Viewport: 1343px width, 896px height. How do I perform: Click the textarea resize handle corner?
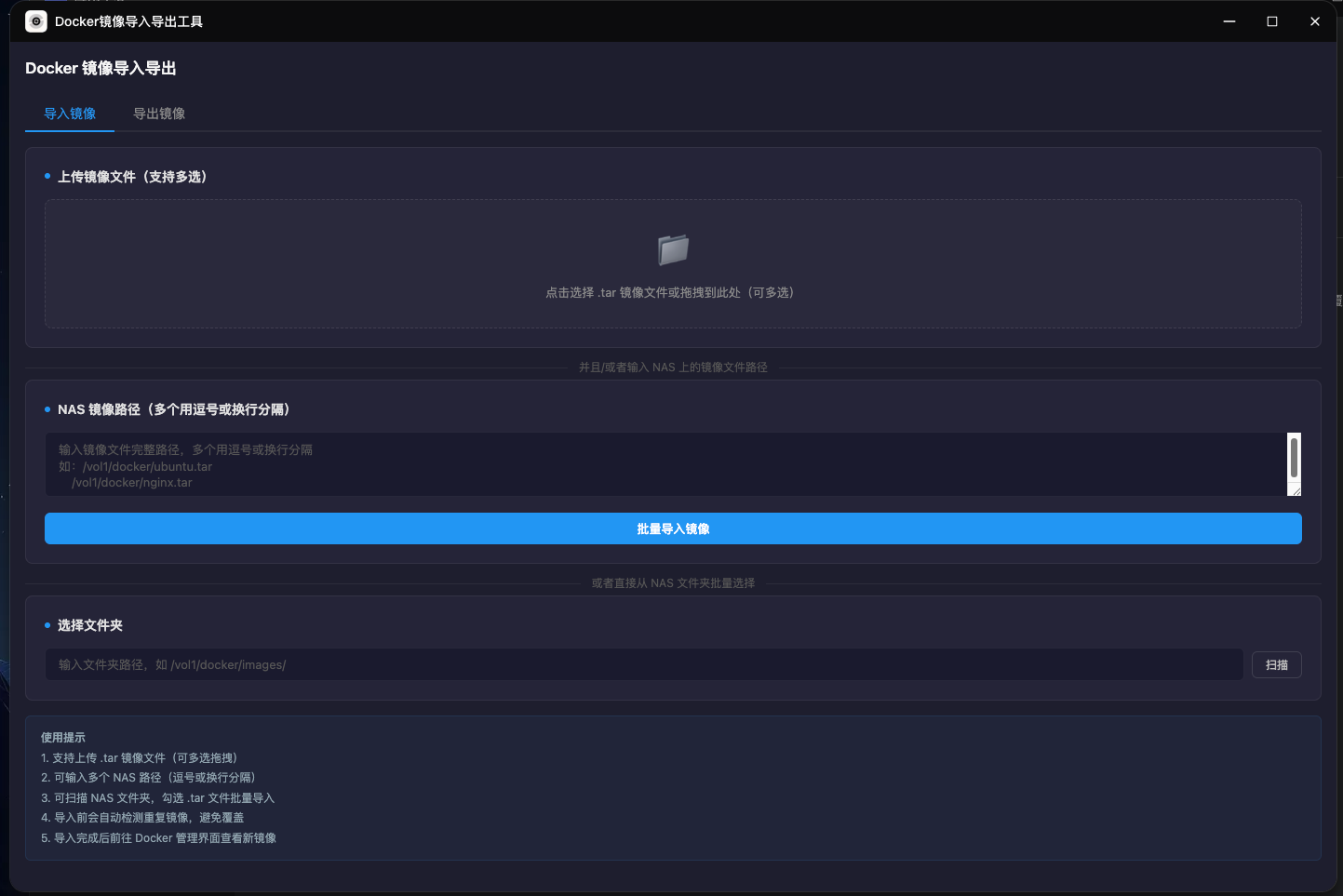(1296, 490)
